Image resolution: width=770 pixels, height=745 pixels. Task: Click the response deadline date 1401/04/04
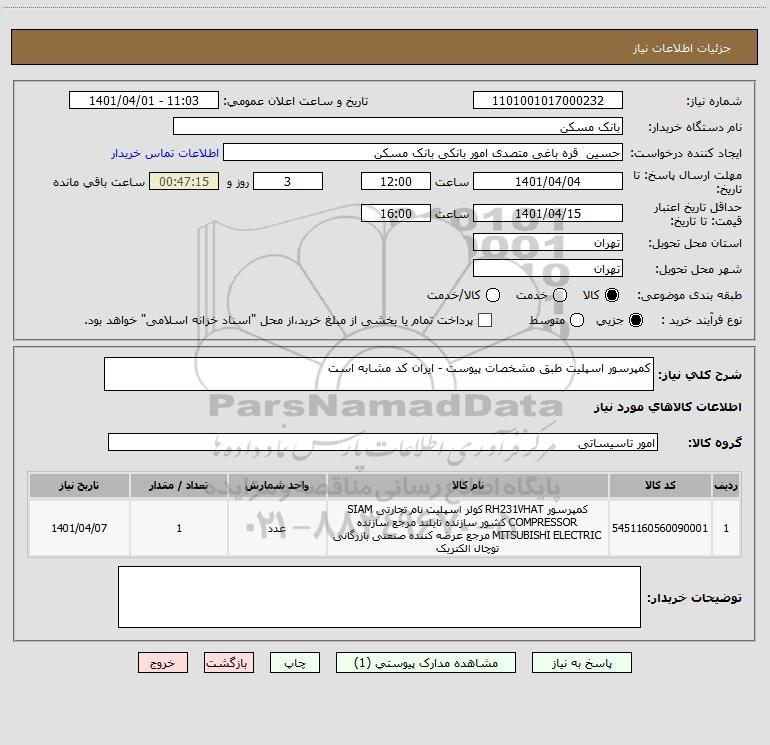point(548,182)
